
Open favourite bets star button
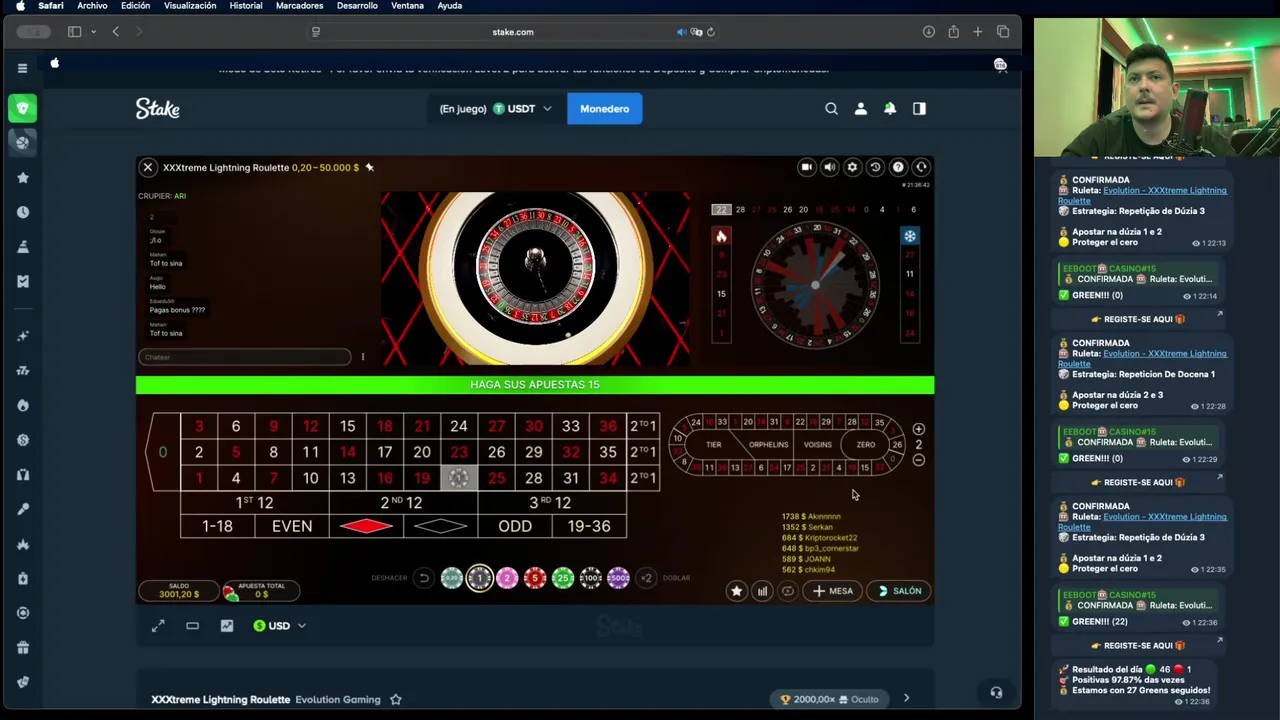[x=737, y=591]
